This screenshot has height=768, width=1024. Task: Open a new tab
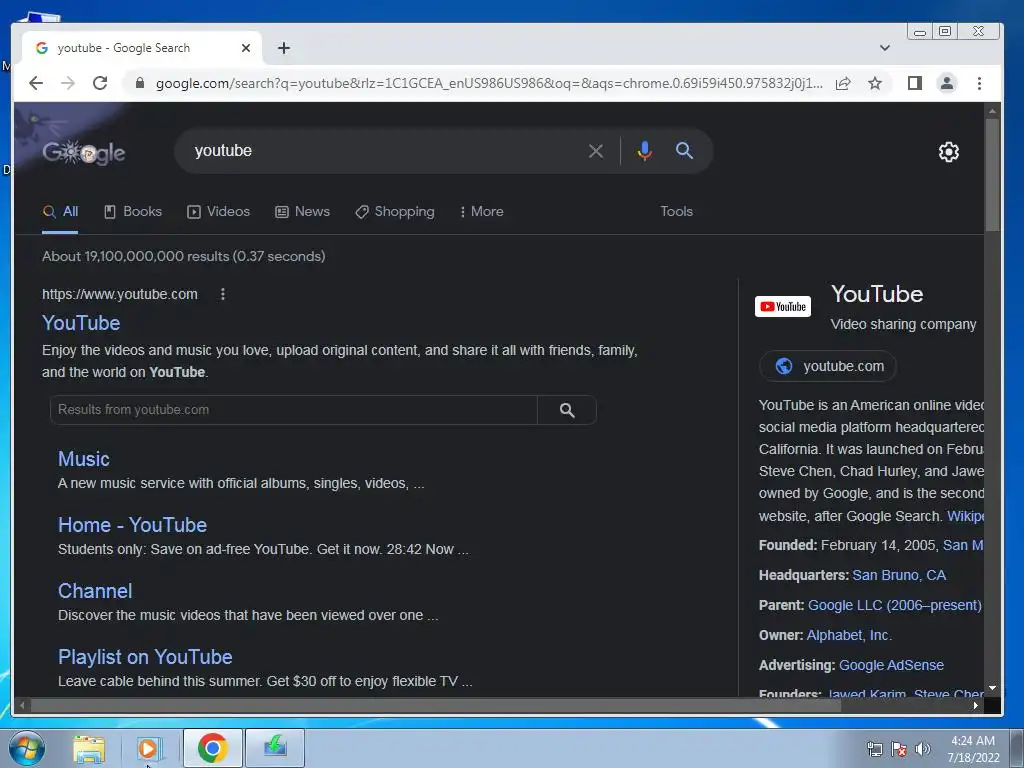tap(283, 48)
